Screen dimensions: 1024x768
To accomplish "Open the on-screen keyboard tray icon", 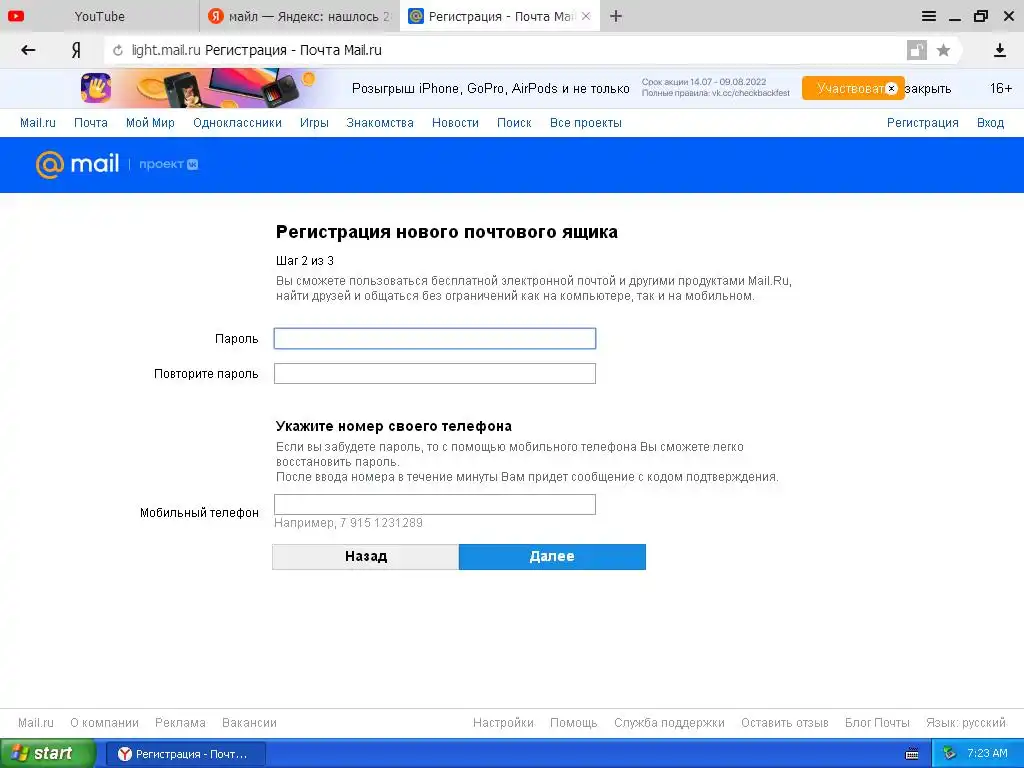I will (x=912, y=754).
